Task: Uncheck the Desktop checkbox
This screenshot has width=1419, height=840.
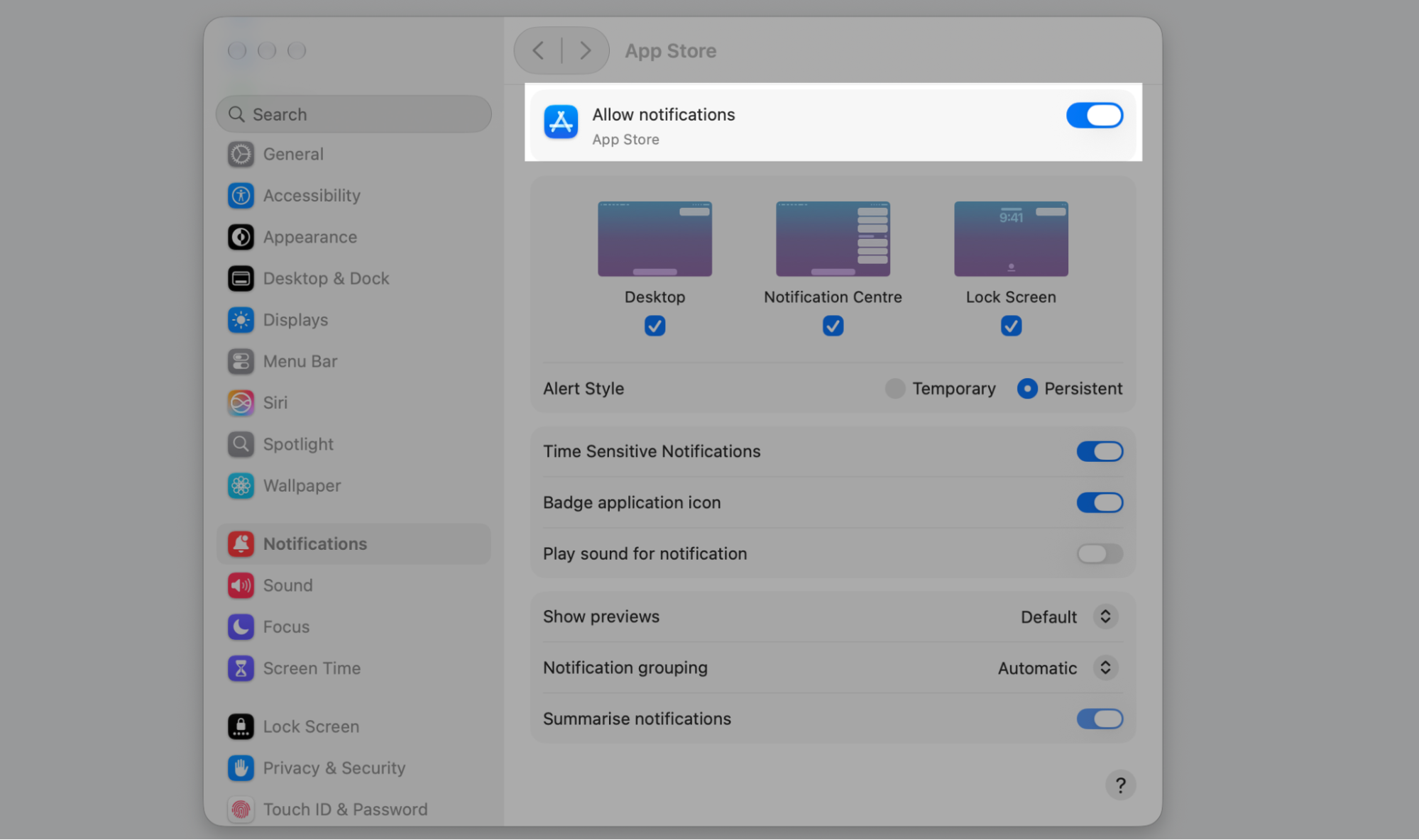Action: pos(654,326)
